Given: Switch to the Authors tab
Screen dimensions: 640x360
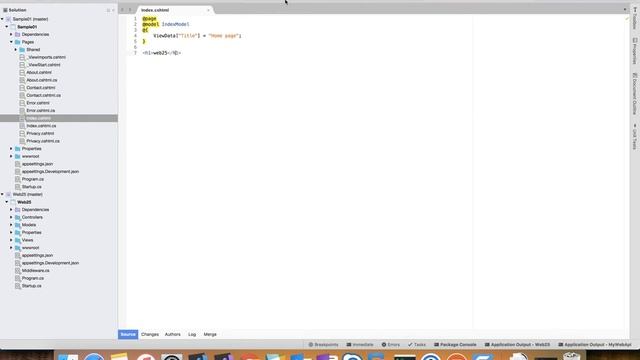Looking at the screenshot, I should 173,334.
